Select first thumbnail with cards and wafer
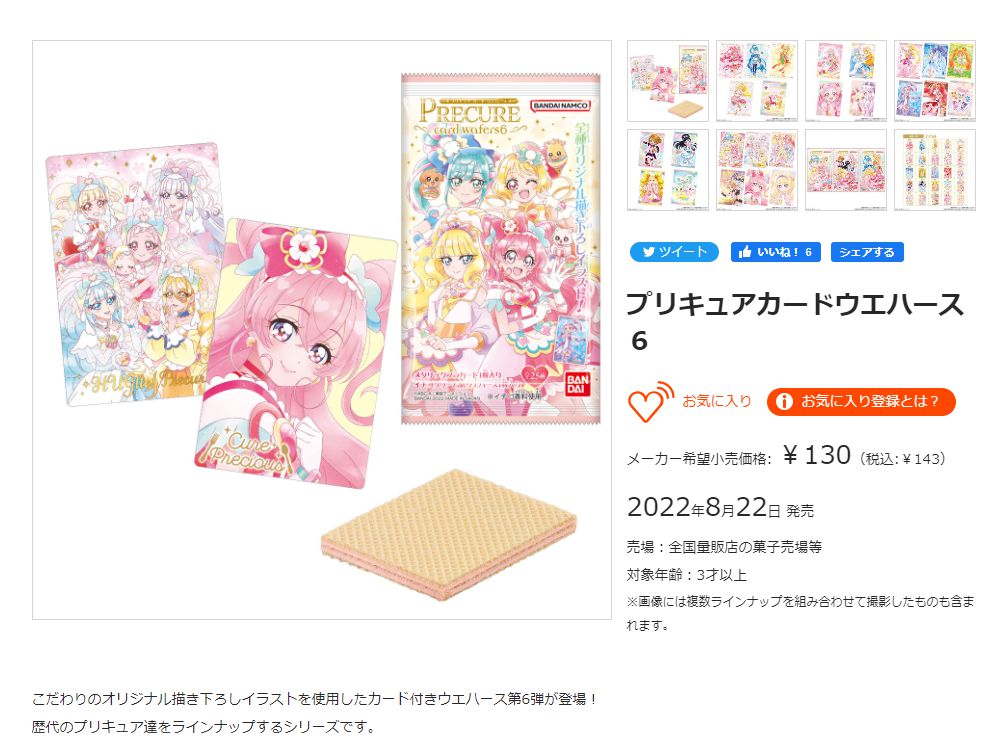 [x=668, y=81]
